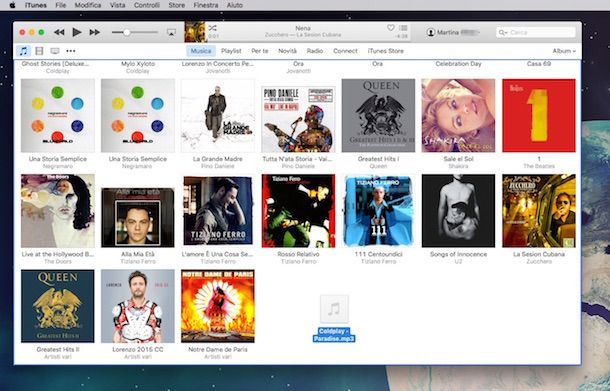Image resolution: width=610 pixels, height=391 pixels.
Task: Open the more media types ellipsis
Action: coord(71,51)
